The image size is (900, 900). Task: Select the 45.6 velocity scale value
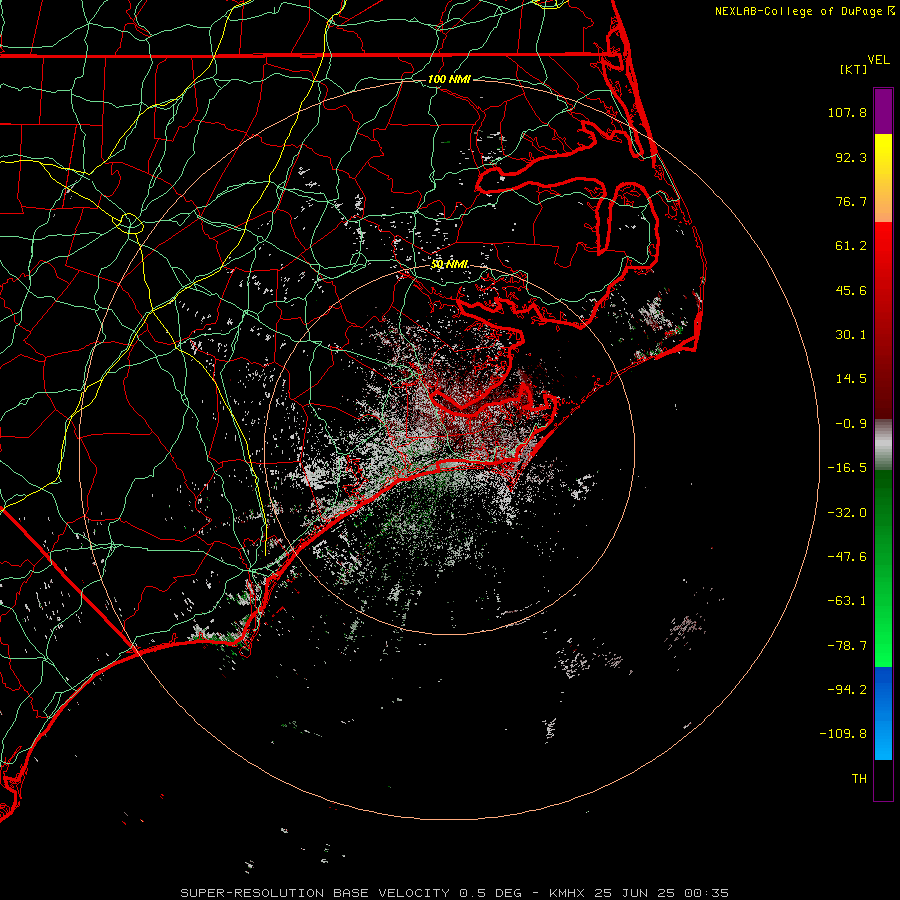tap(851, 290)
